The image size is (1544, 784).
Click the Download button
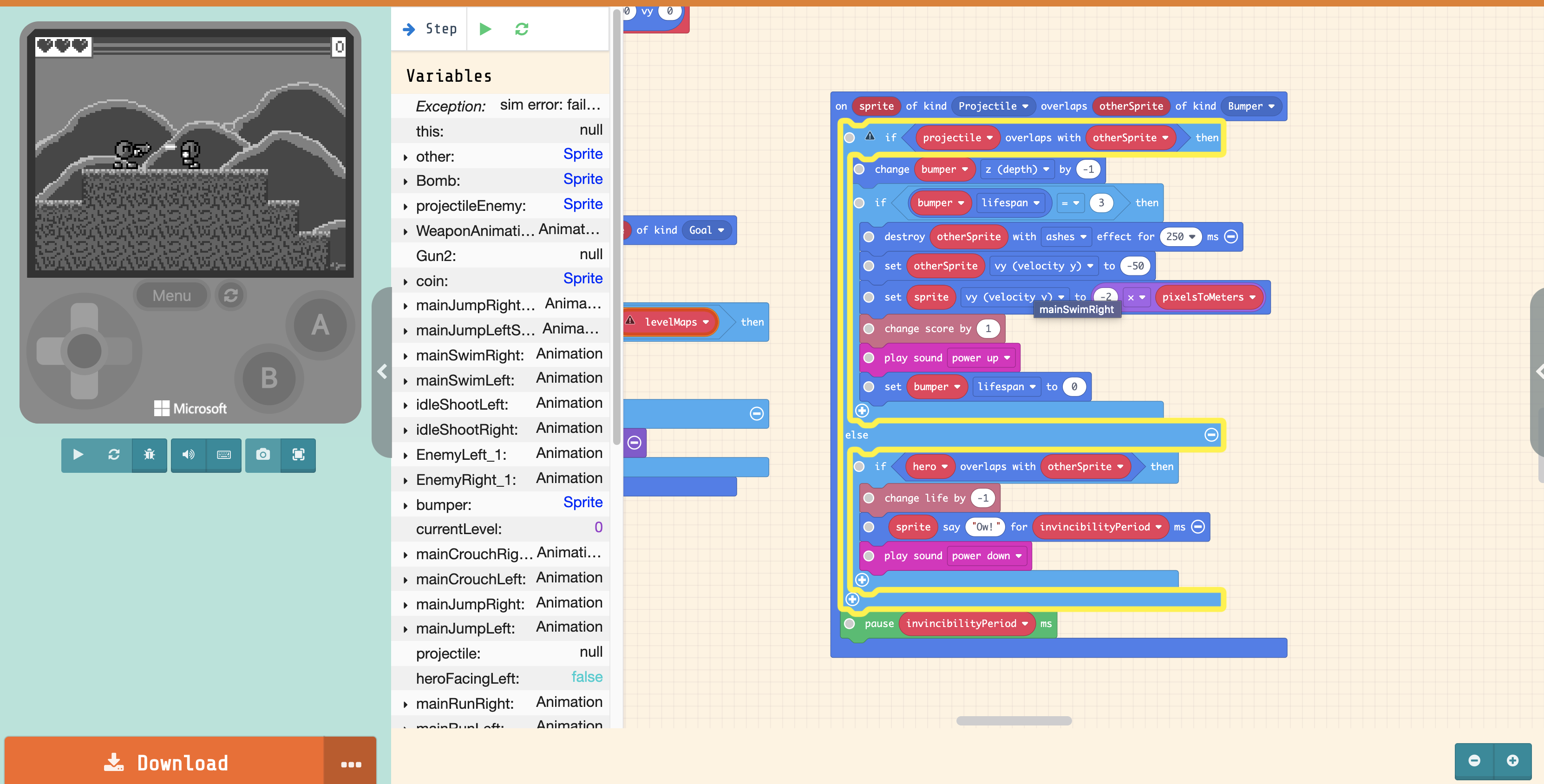coord(165,763)
